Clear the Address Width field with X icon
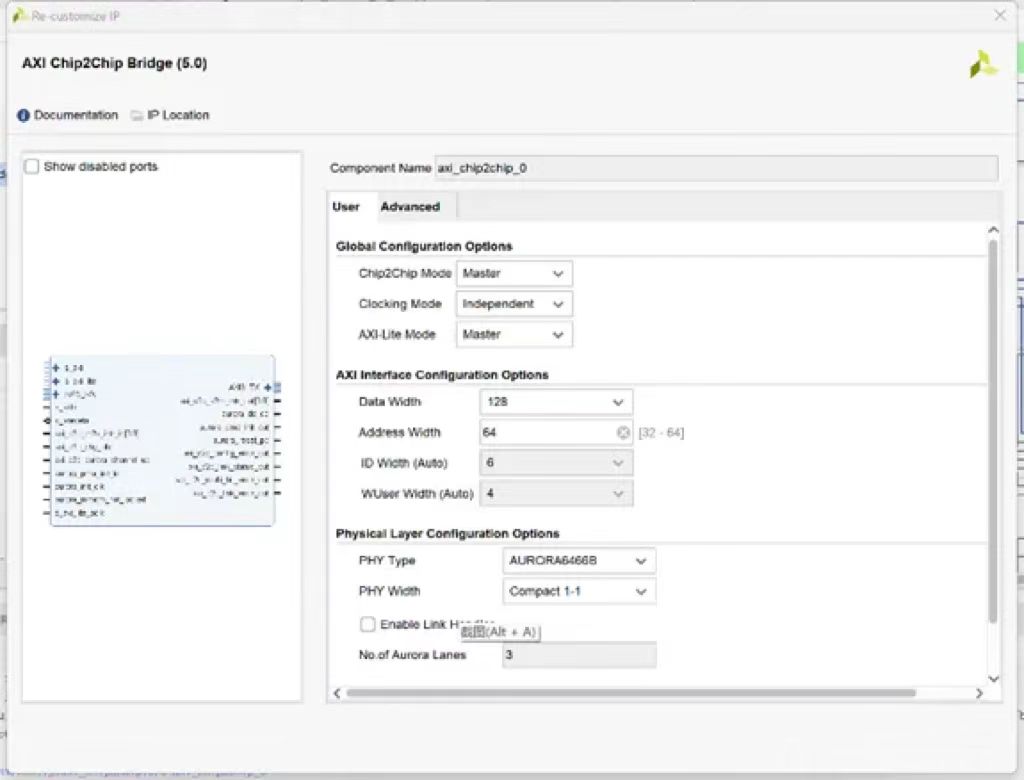1024x780 pixels. pyautogui.click(x=623, y=433)
